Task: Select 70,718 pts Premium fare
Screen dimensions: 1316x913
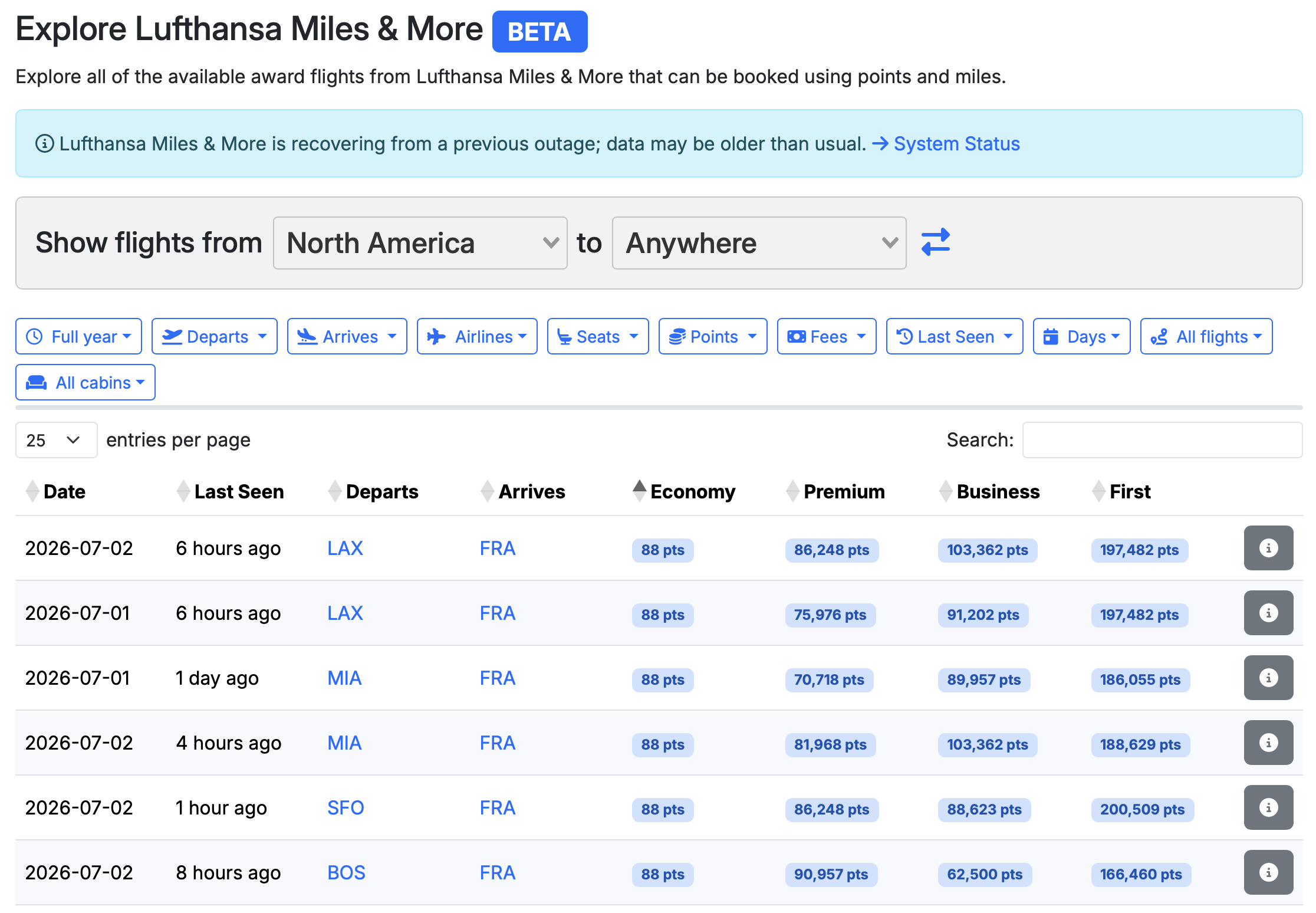Action: pyautogui.click(x=829, y=679)
